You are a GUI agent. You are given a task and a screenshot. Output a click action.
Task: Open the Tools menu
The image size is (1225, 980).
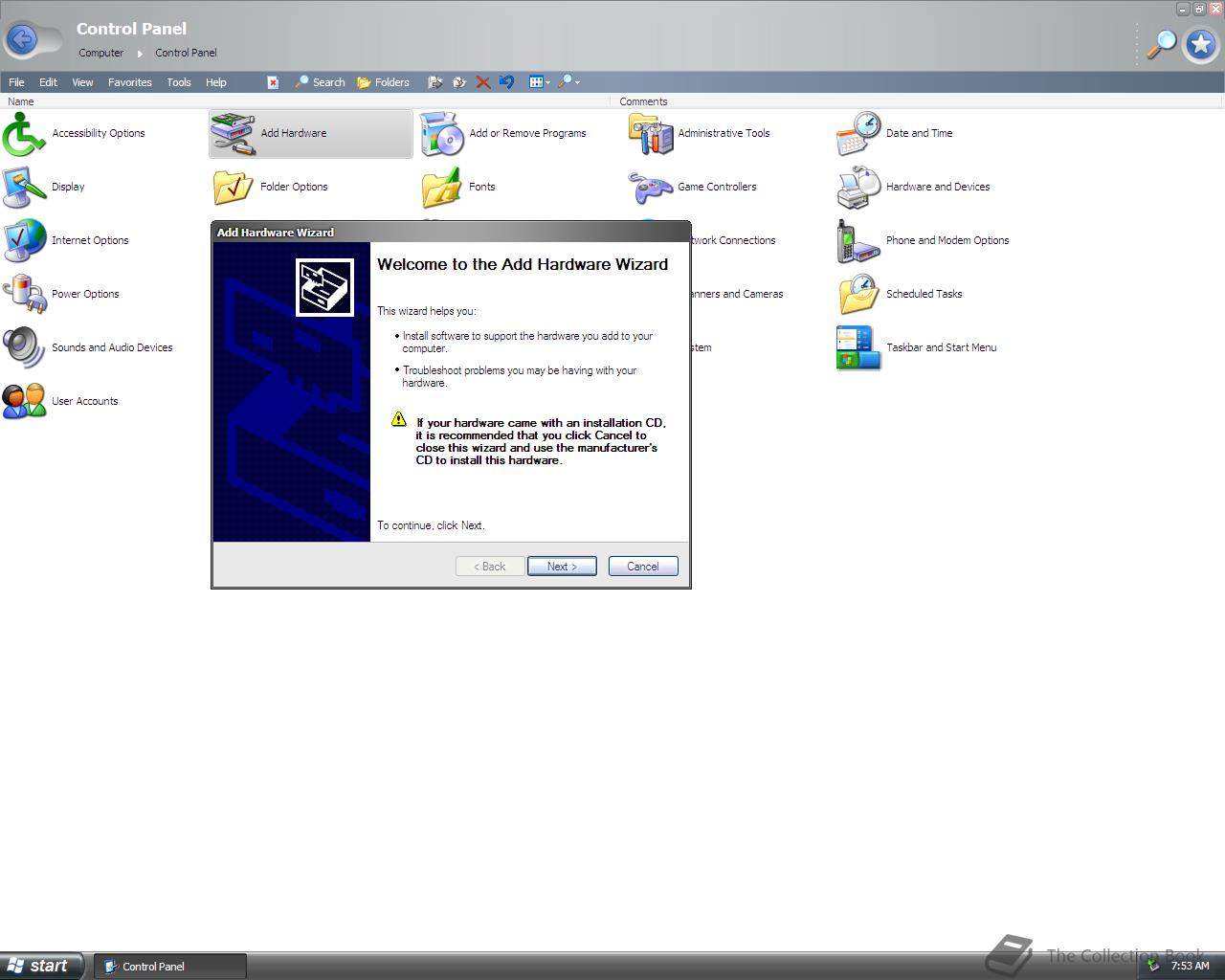click(x=179, y=82)
